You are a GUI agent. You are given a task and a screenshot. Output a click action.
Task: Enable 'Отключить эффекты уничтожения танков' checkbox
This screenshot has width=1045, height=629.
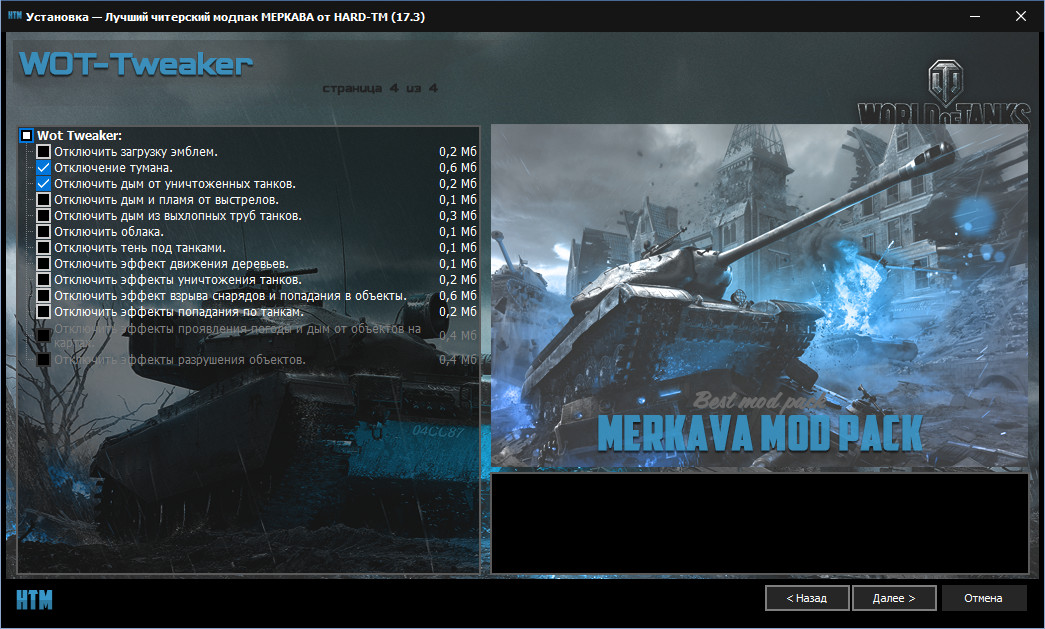click(43, 279)
